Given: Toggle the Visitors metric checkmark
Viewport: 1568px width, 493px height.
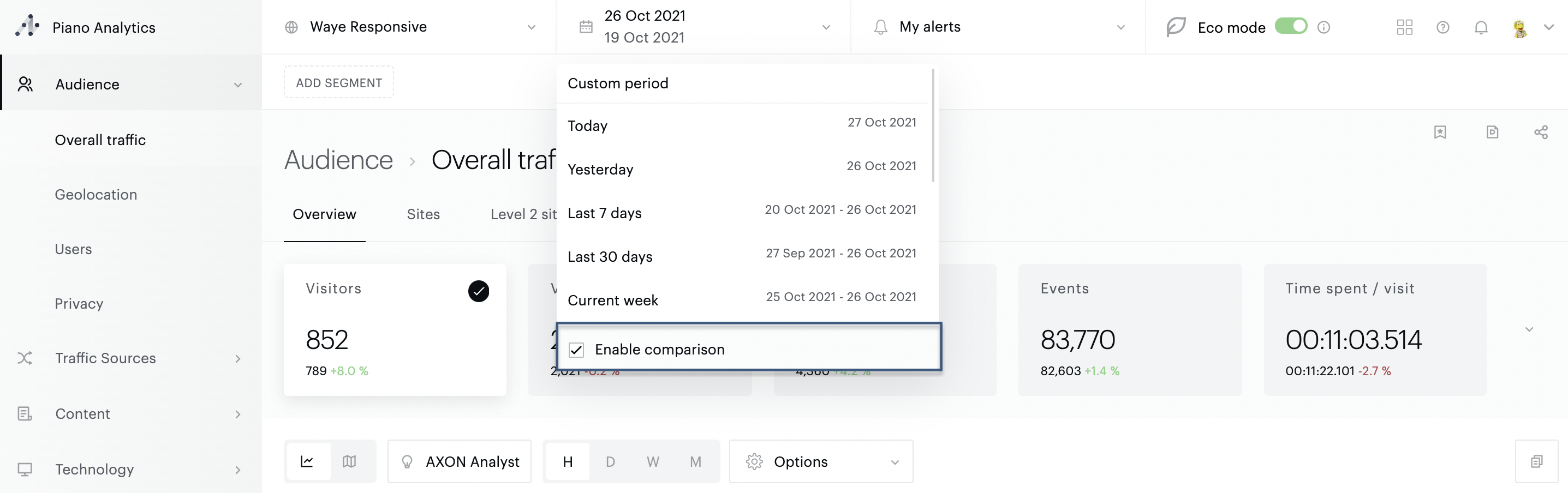Looking at the screenshot, I should [x=479, y=291].
